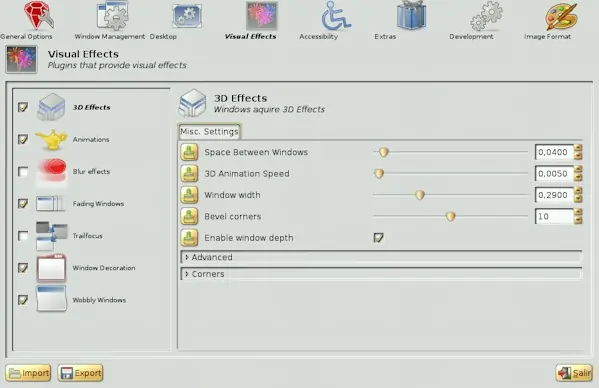Reset 3D Animation Speed icon button
The height and width of the screenshot is (388, 599).
tap(189, 174)
